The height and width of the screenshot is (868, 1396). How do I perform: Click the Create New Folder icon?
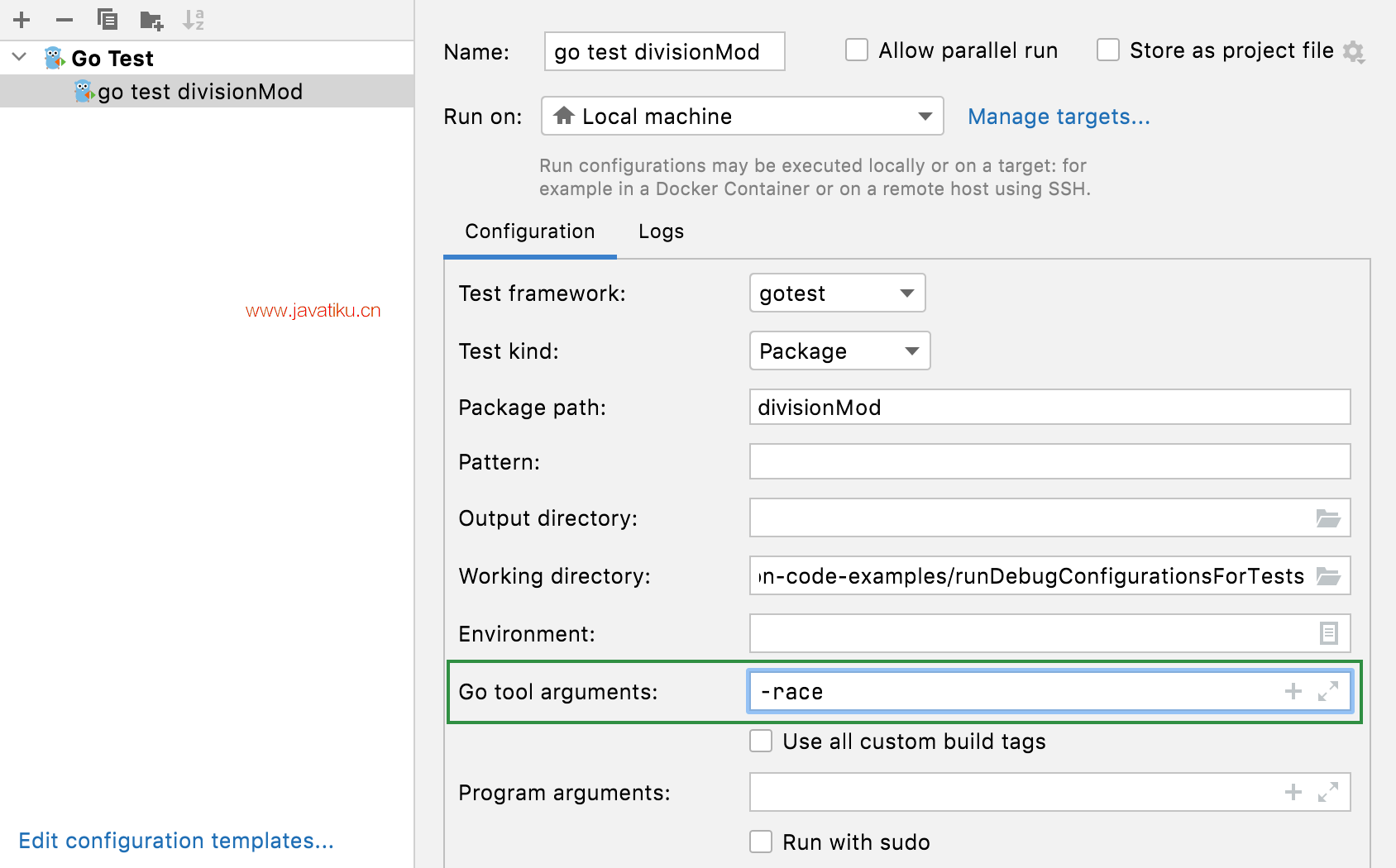coord(151,20)
